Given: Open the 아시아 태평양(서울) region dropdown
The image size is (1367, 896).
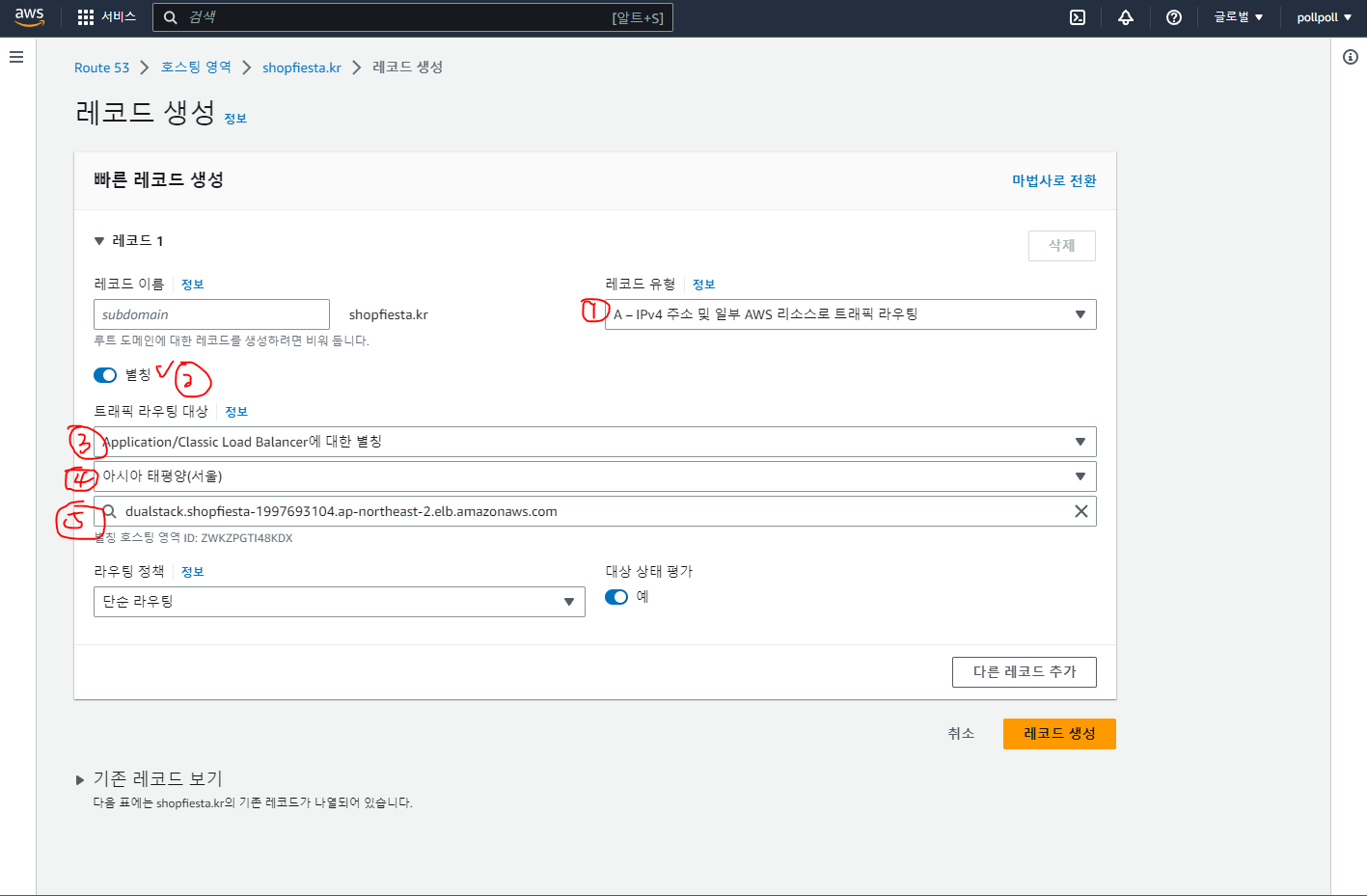Looking at the screenshot, I should click(x=595, y=476).
